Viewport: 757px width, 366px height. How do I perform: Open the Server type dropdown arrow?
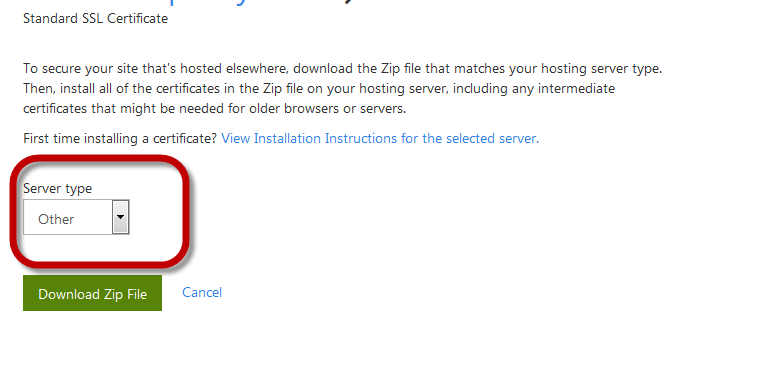[x=121, y=217]
